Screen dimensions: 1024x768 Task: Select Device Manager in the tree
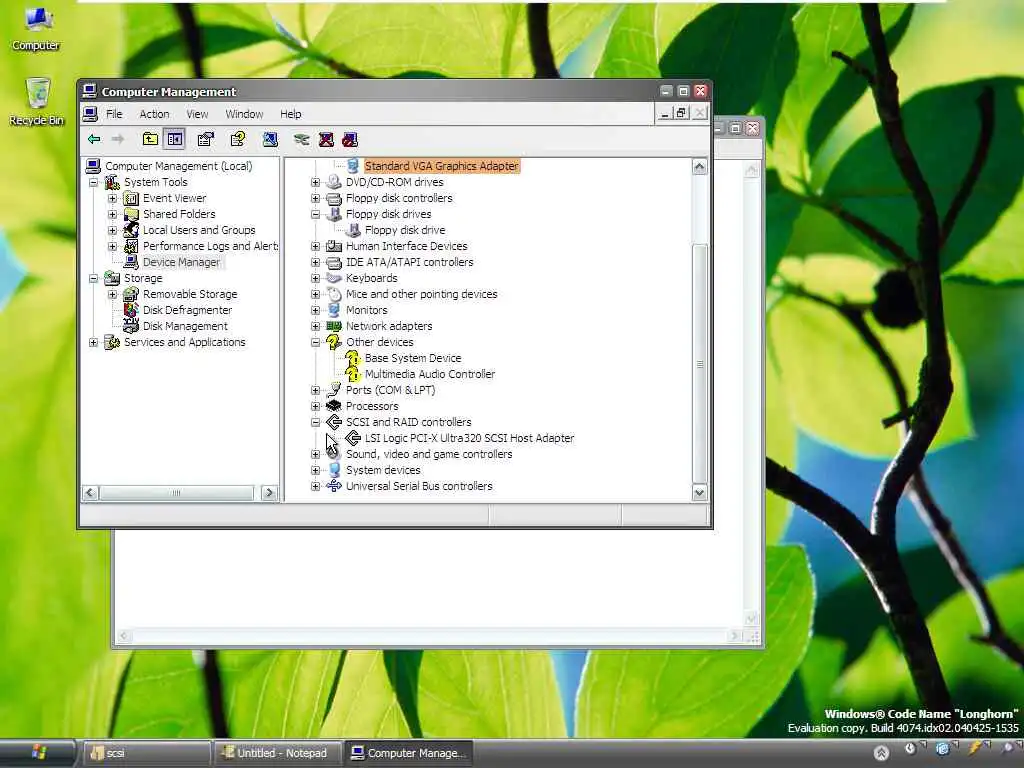(x=182, y=262)
